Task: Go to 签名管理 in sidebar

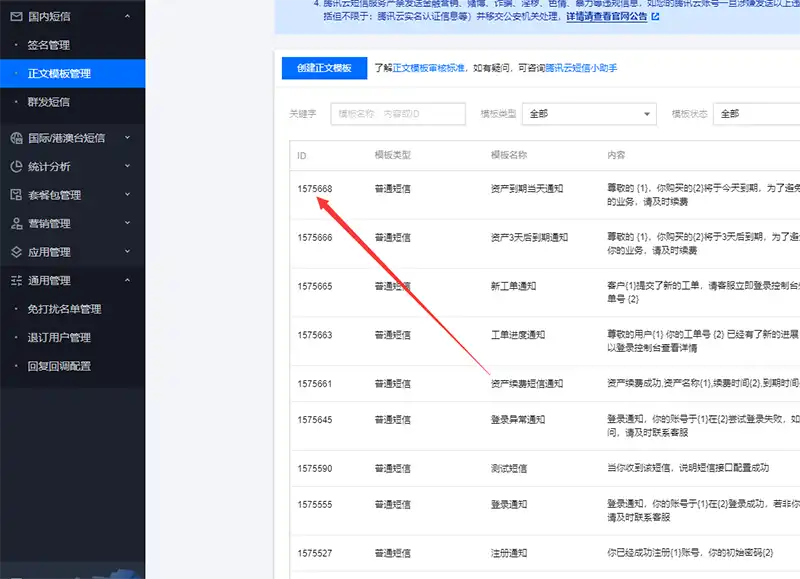Action: pos(49,45)
